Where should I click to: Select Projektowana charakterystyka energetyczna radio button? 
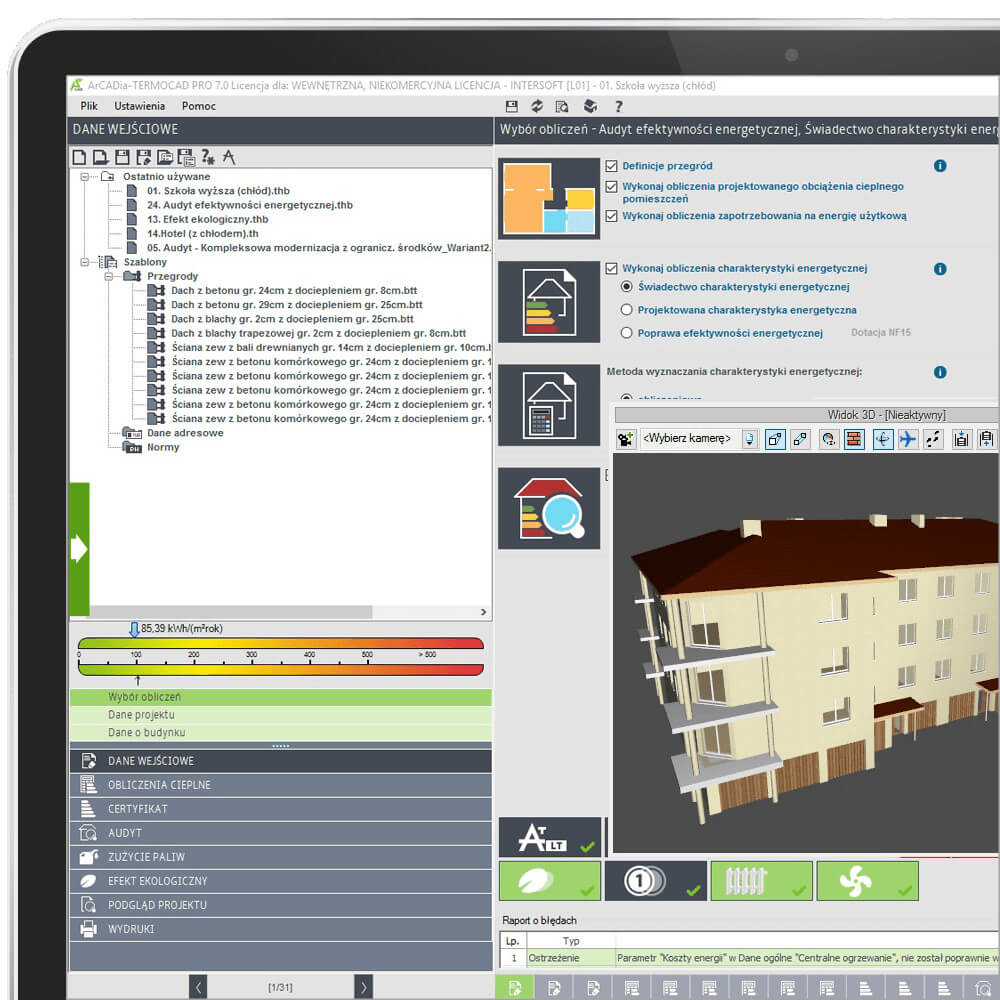(627, 310)
